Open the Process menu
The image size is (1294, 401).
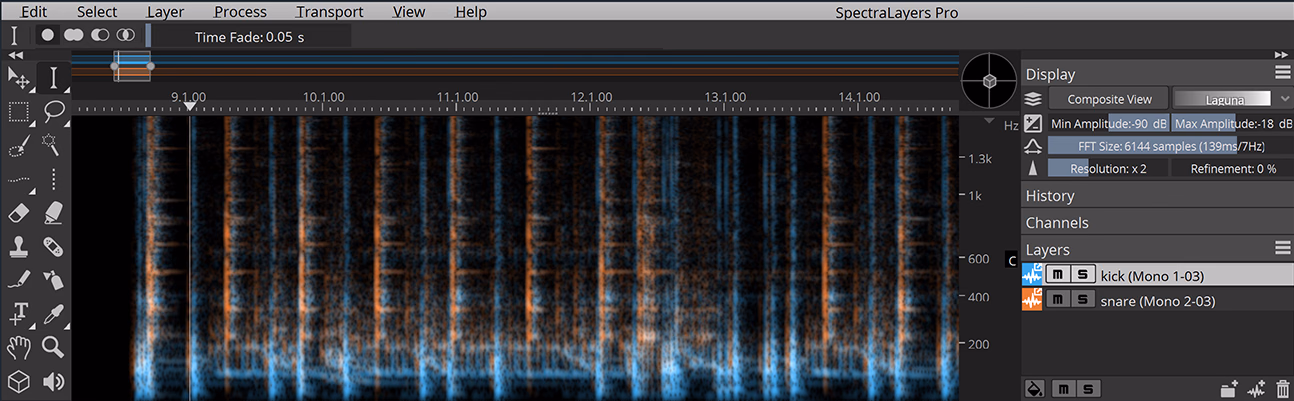[x=240, y=12]
